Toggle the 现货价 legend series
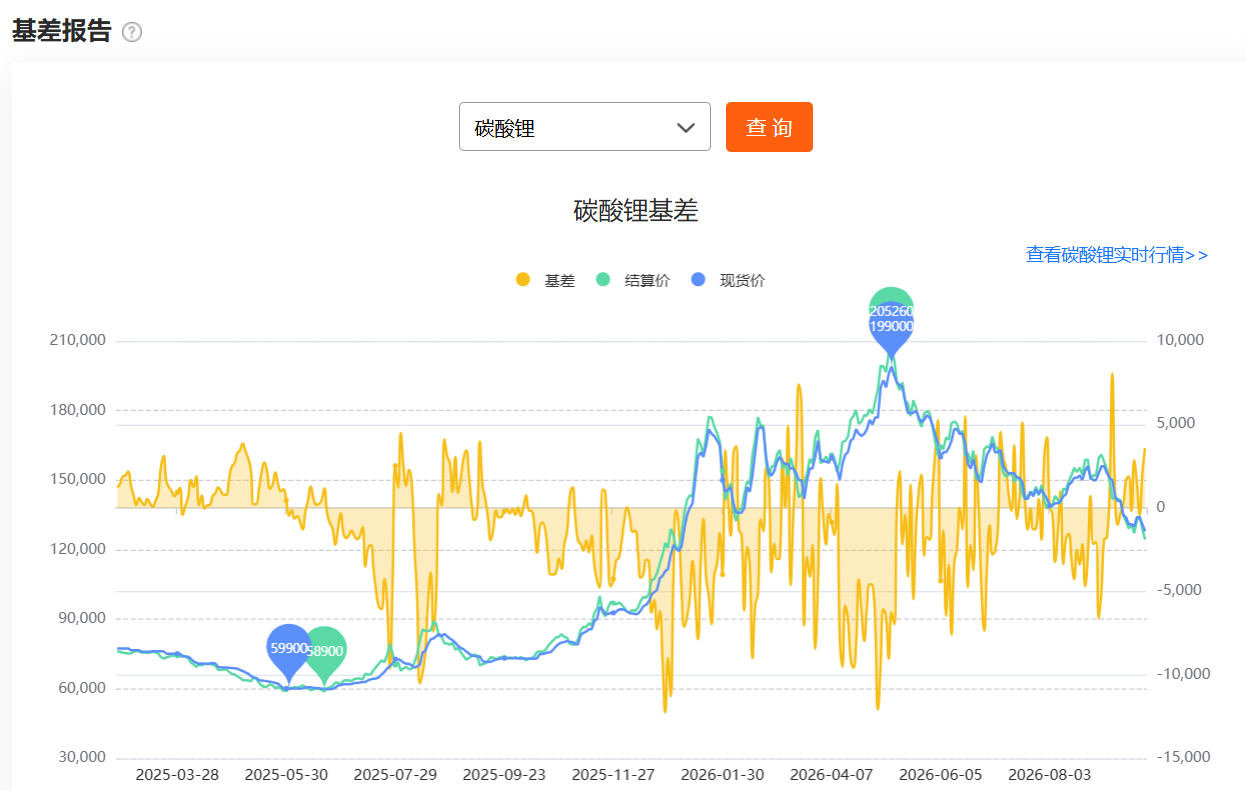1246x791 pixels. 728,281
